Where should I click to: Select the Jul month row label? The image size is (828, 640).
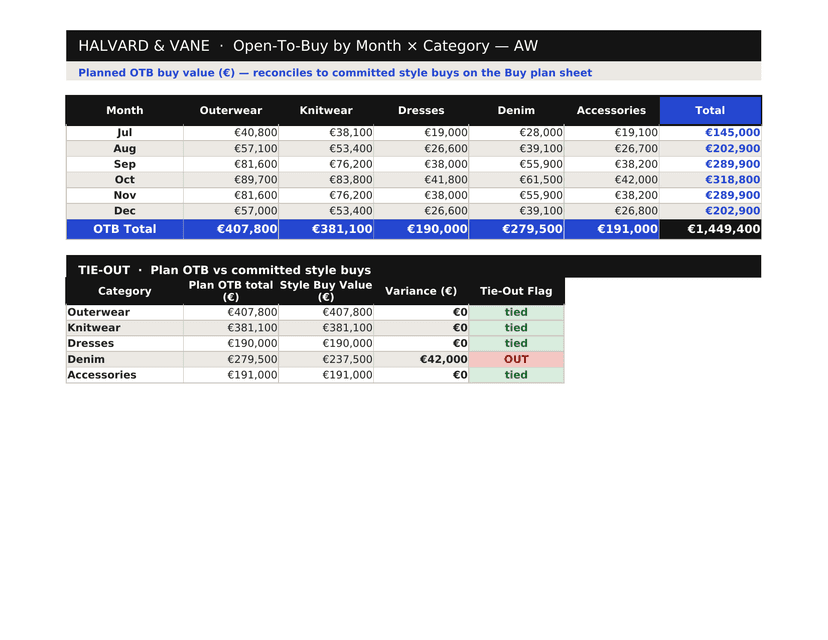coord(125,133)
